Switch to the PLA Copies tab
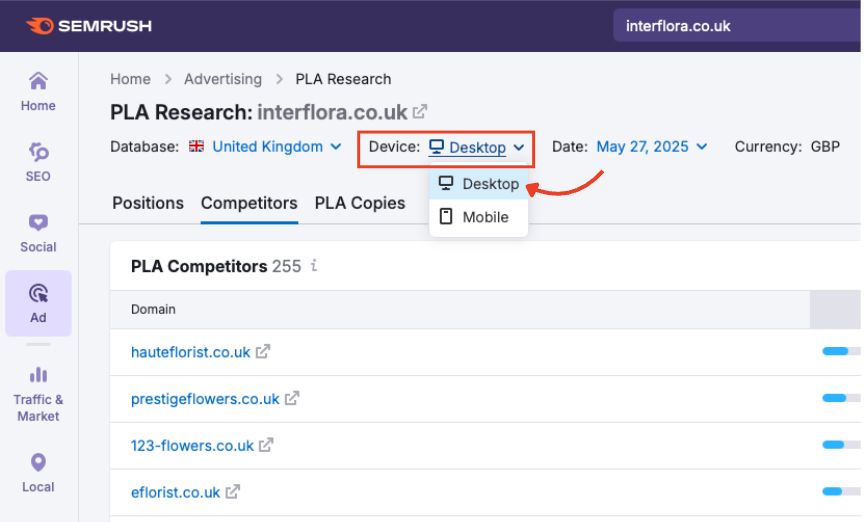 tap(360, 203)
